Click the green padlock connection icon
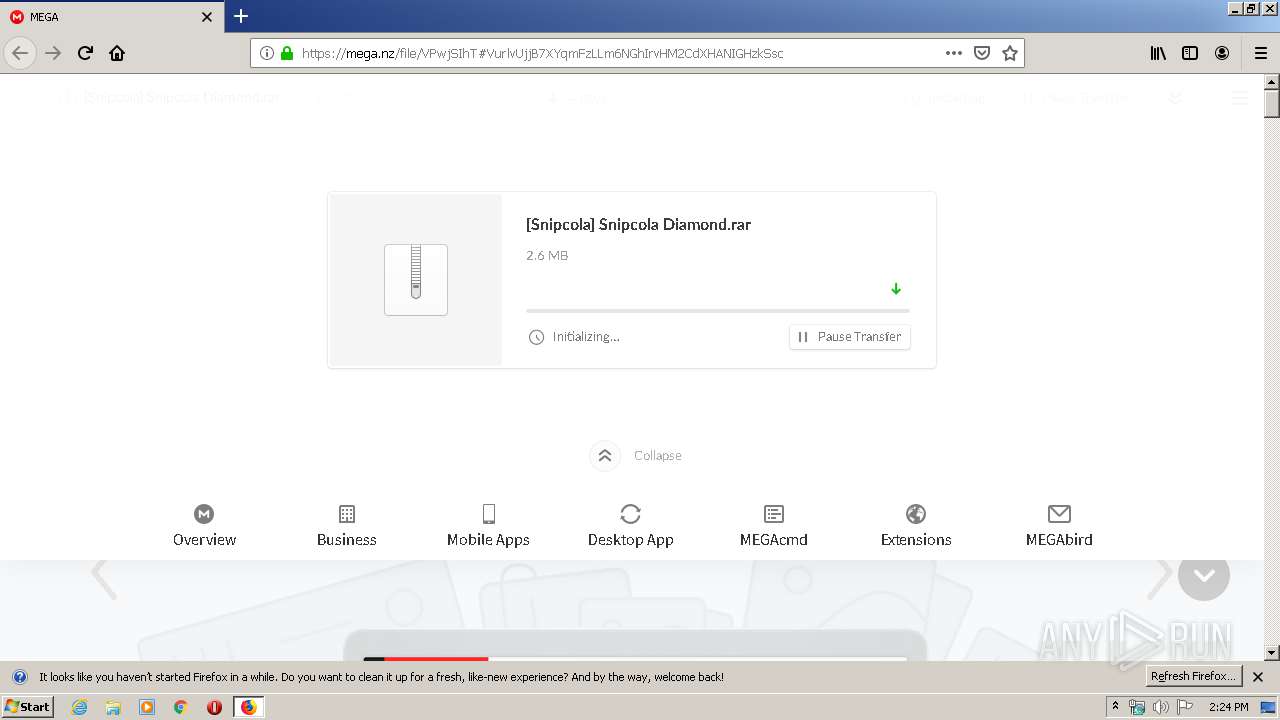This screenshot has width=1280, height=720. (287, 53)
